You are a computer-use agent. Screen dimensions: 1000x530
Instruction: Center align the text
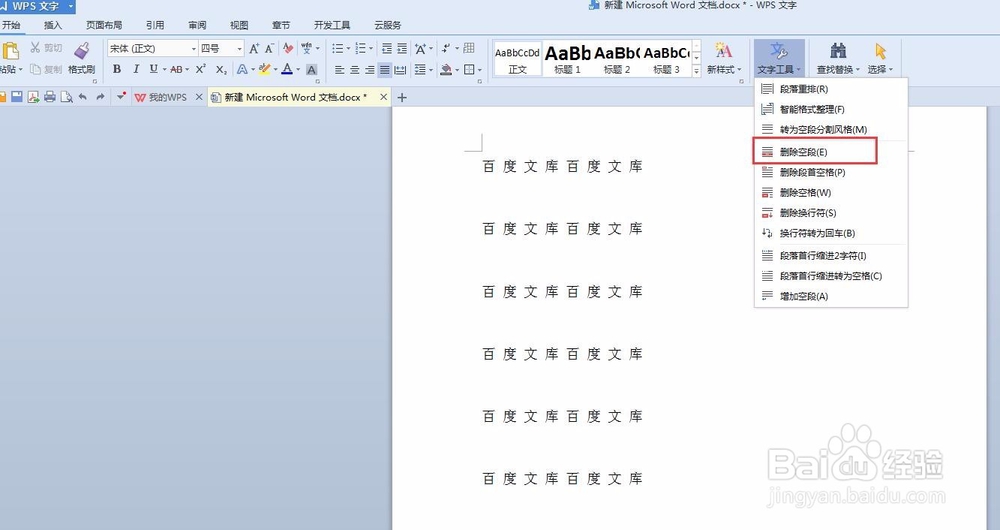354,70
